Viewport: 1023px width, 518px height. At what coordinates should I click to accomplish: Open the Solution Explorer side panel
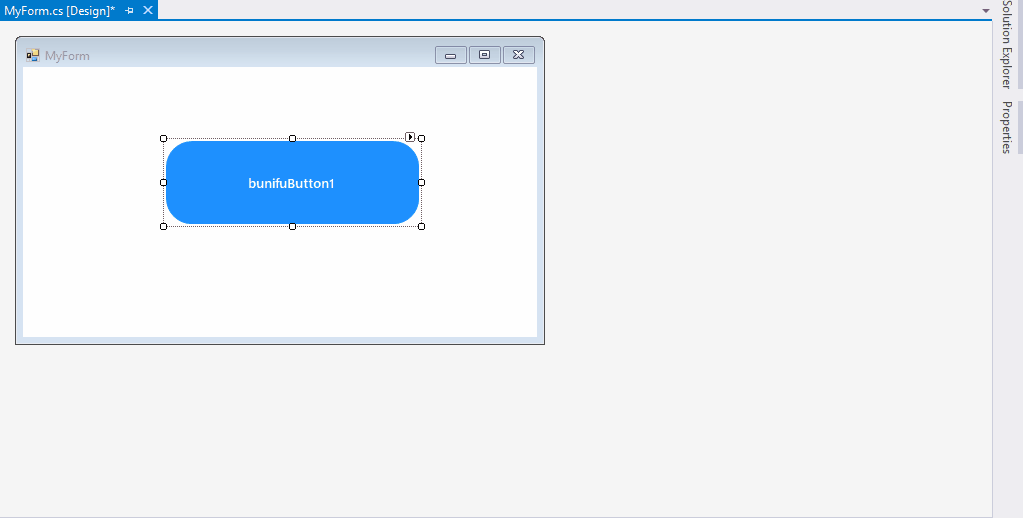[x=1007, y=44]
